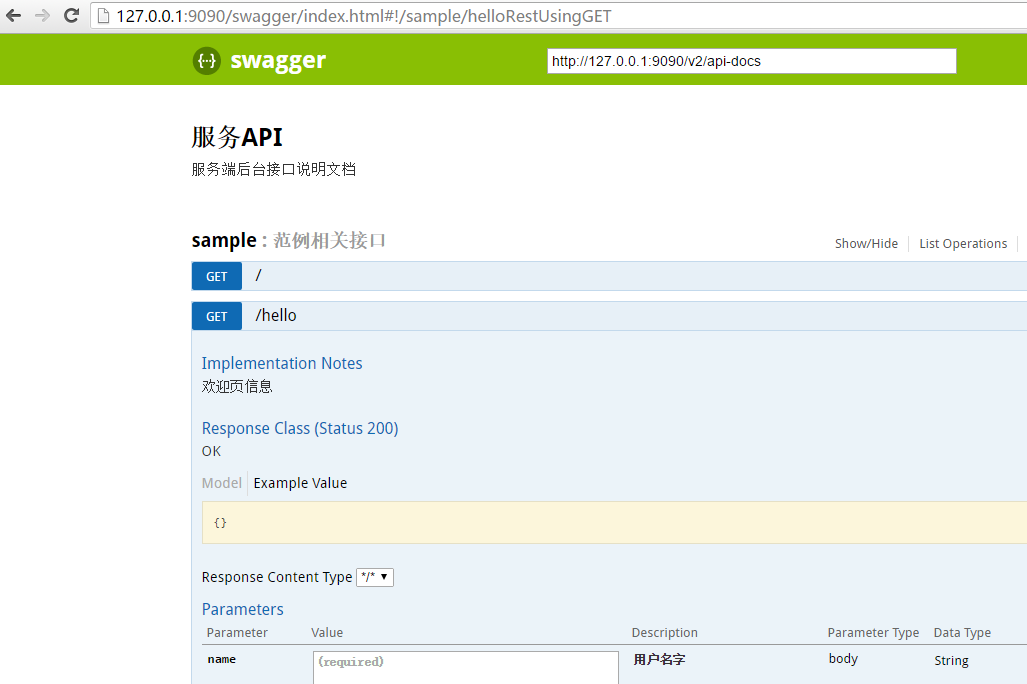The height and width of the screenshot is (684, 1027).
Task: Focus the browser address bar URL
Action: pos(364,16)
